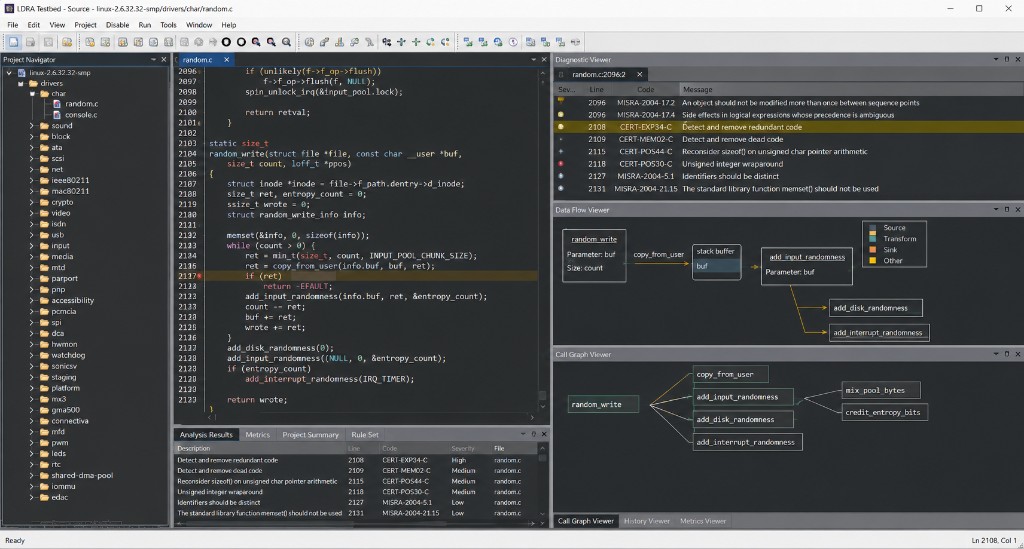This screenshot has width=1024, height=549.
Task: Click the random.c file icon in tree
Action: tap(57, 104)
